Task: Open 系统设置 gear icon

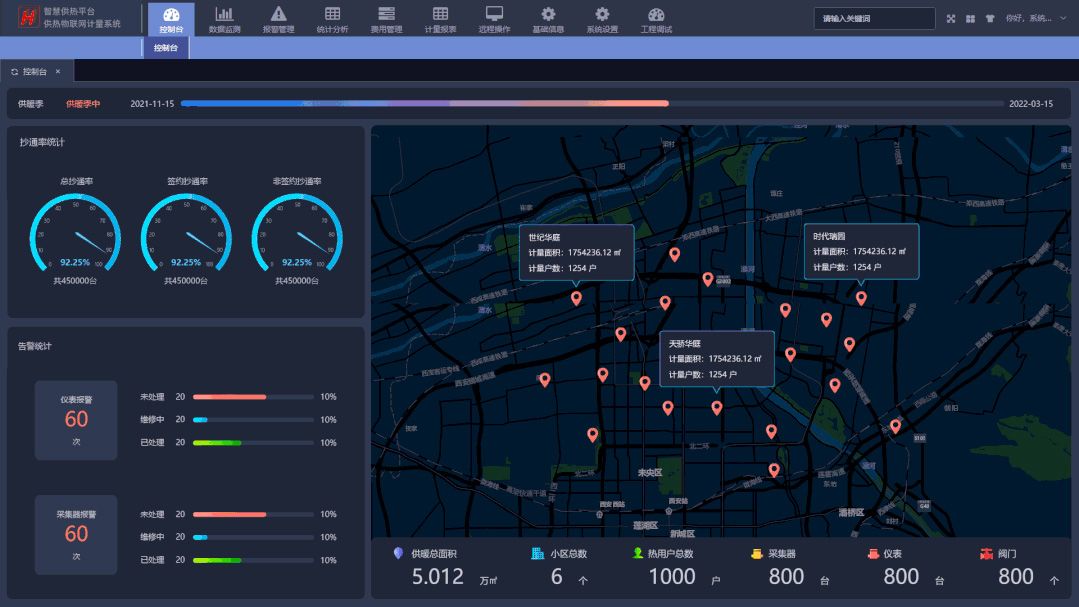Action: (602, 14)
